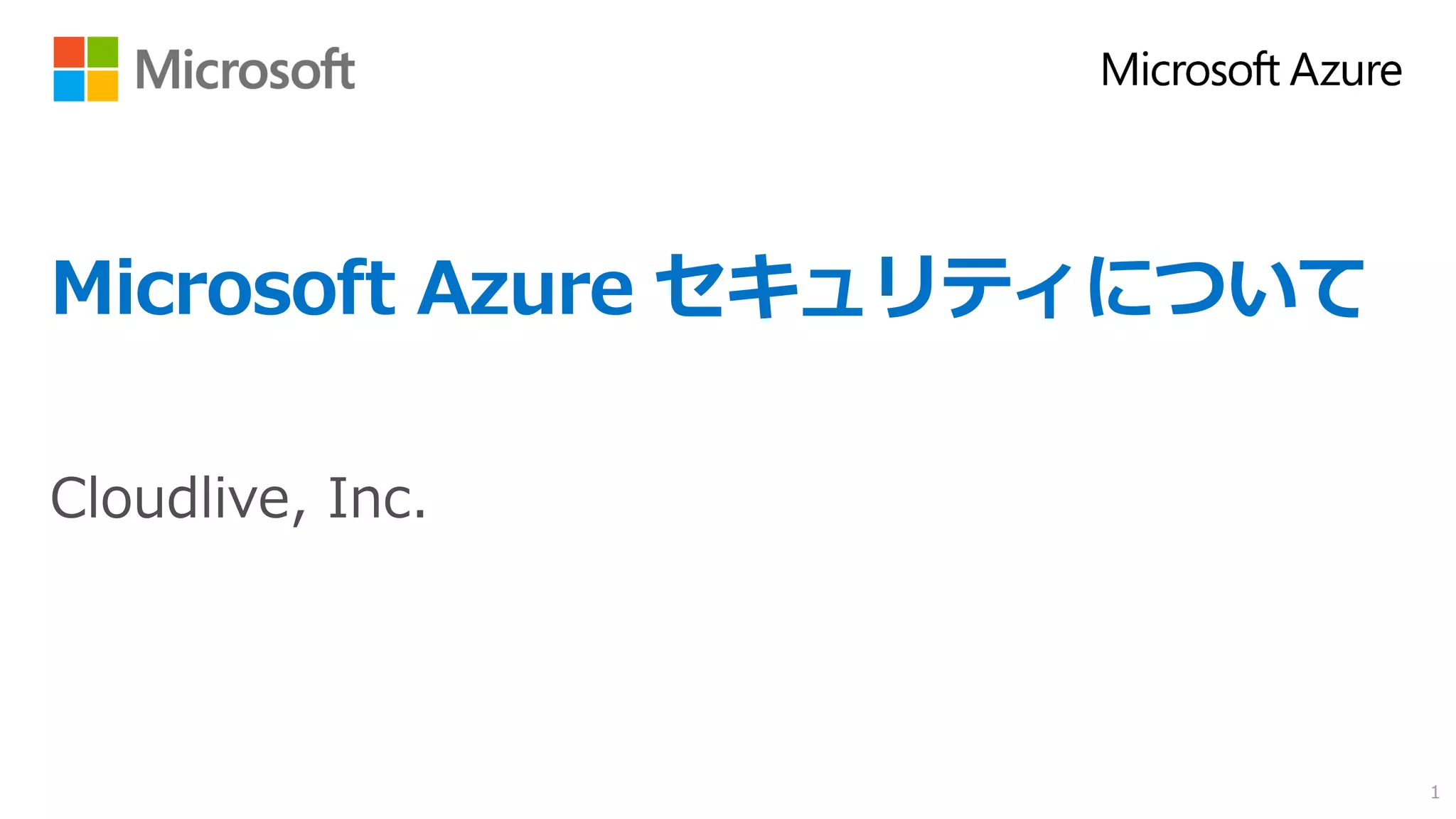The height and width of the screenshot is (819, 1456).
Task: Click the blue square of the Microsoft logo
Action: (x=69, y=85)
